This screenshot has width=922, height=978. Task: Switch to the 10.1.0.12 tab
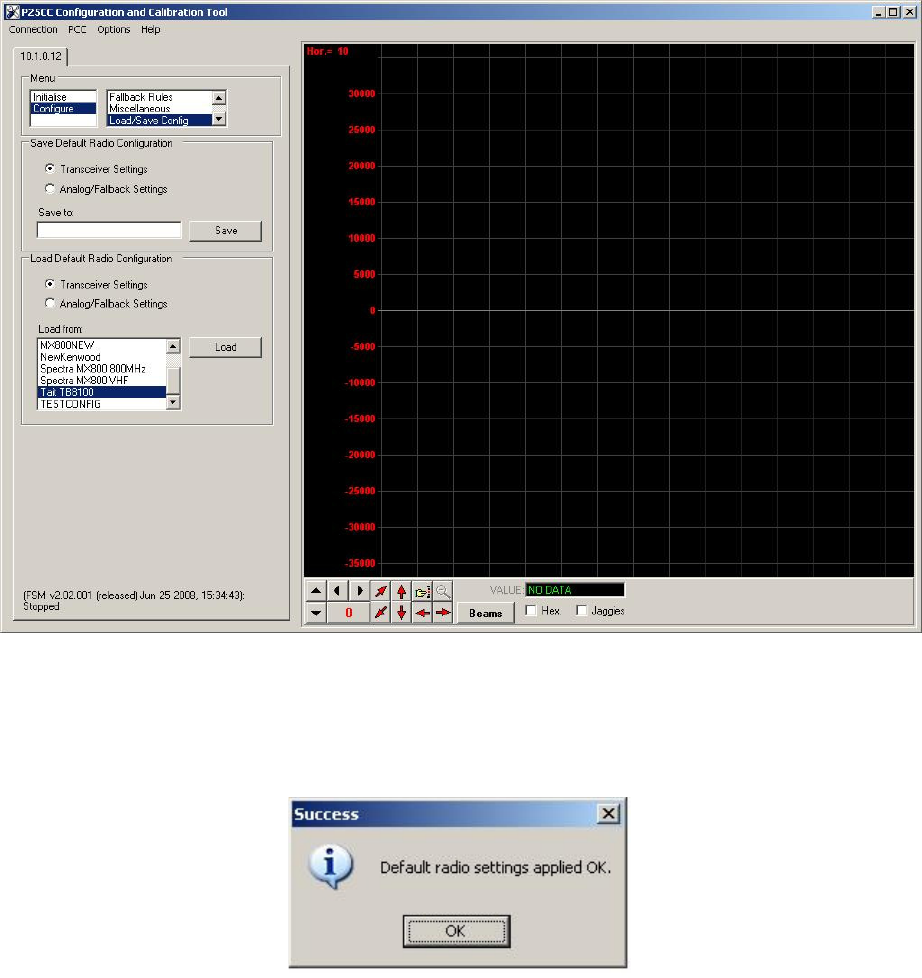pyautogui.click(x=41, y=56)
